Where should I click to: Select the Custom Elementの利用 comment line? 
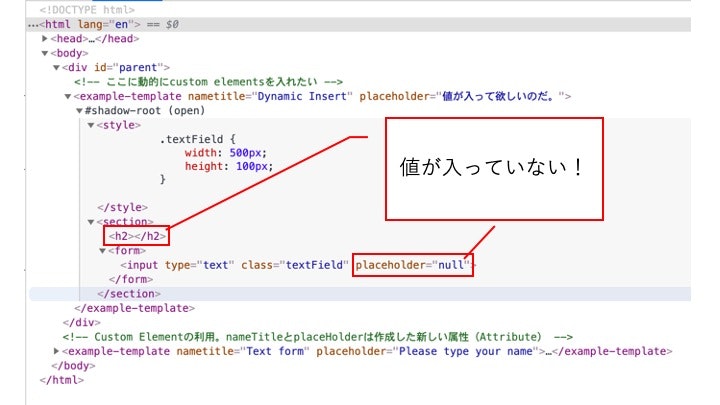pyautogui.click(x=318, y=337)
